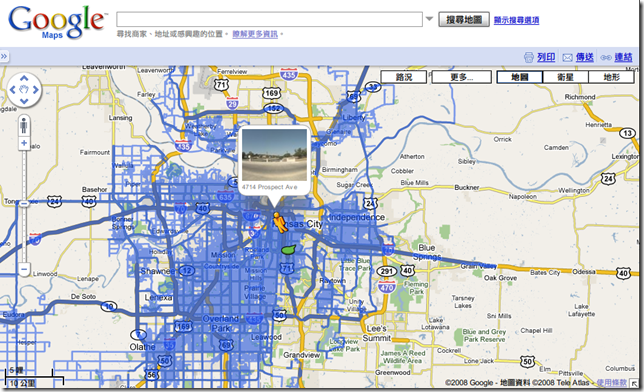
Task: Click the hand icon in pan control
Action: (24, 90)
